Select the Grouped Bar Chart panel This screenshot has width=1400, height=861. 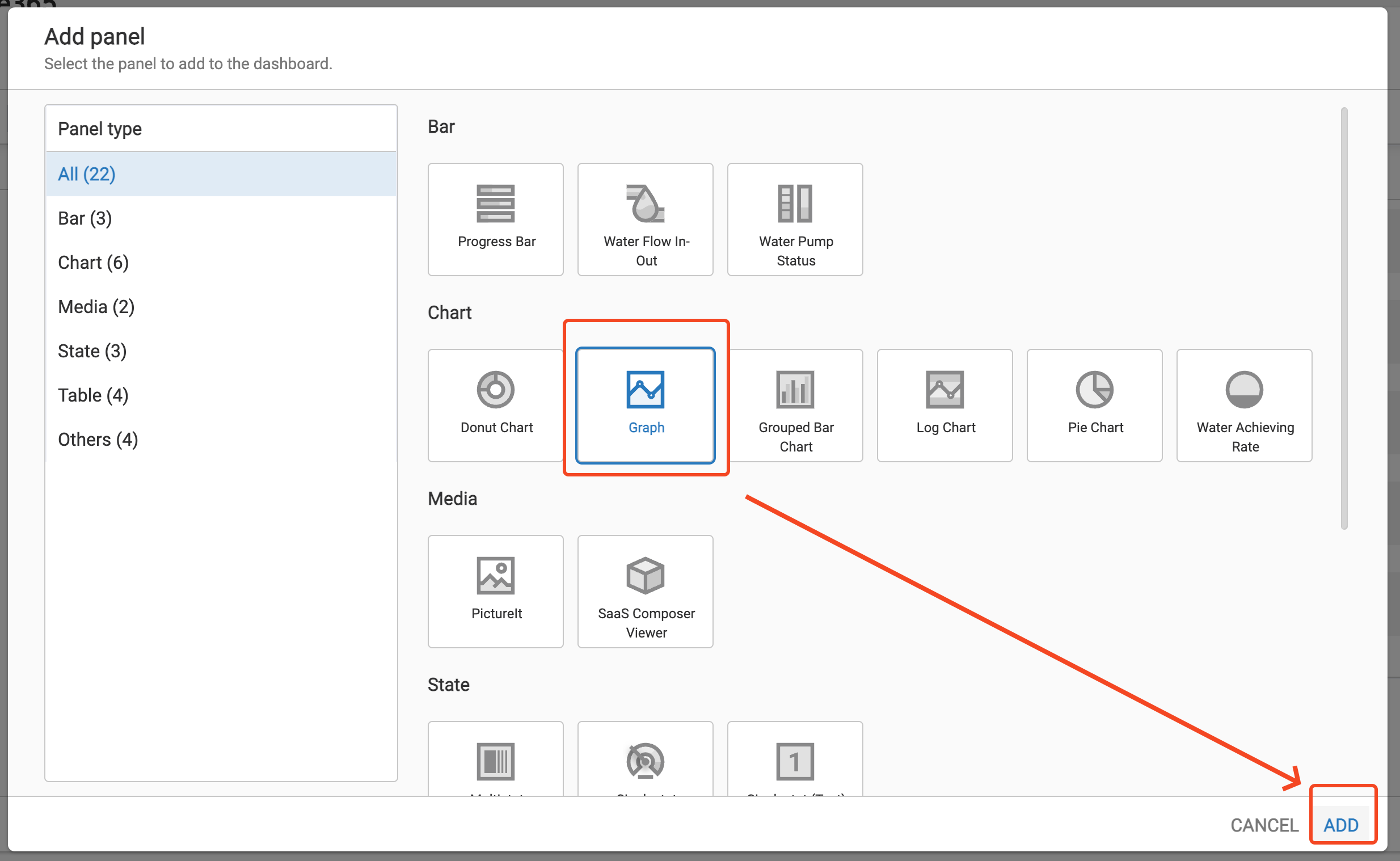795,405
